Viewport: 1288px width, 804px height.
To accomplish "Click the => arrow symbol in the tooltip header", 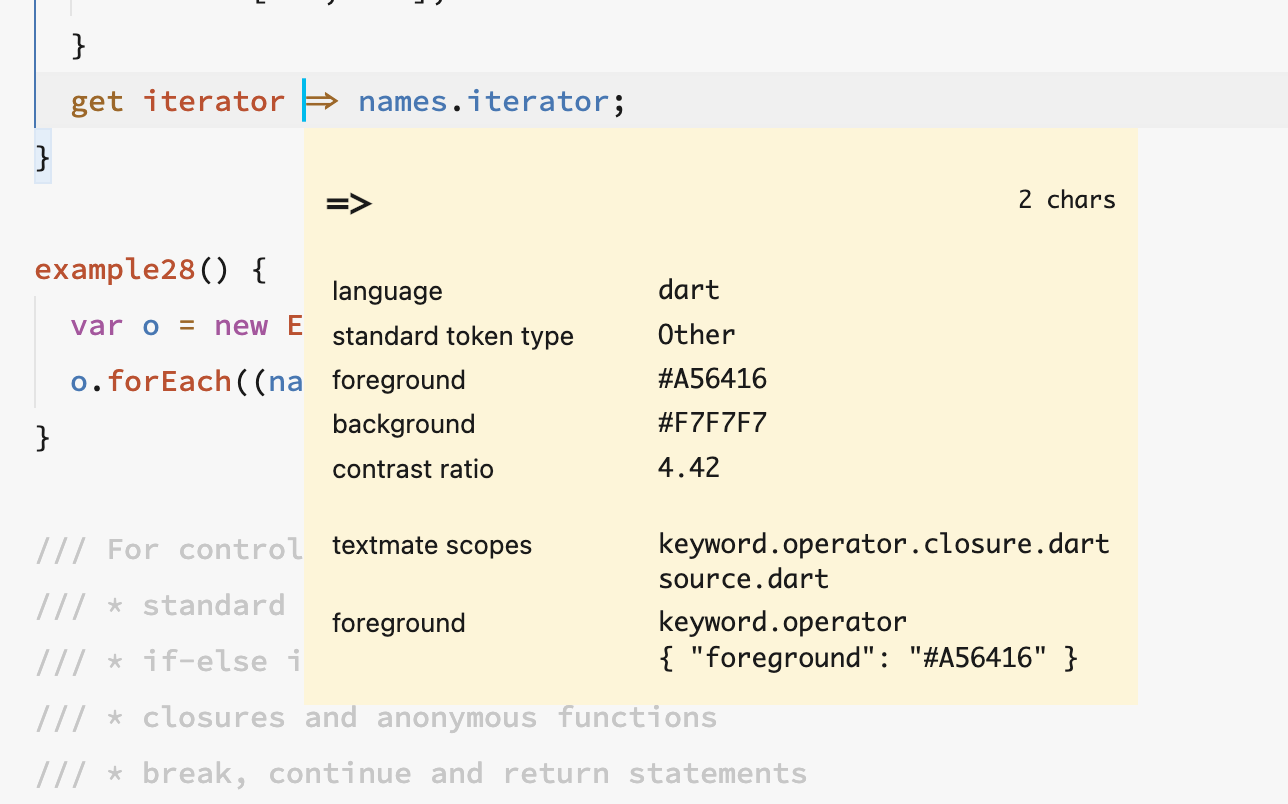I will (x=347, y=201).
